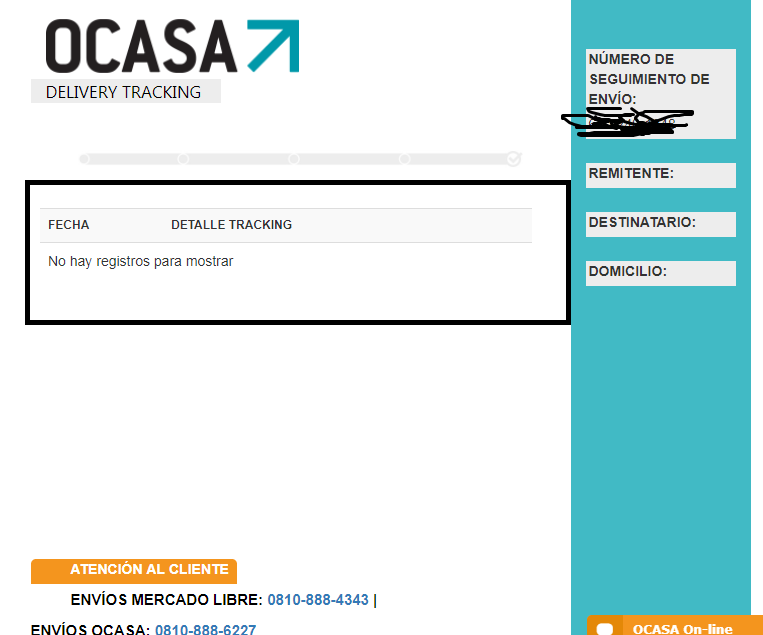Click the teal arrow in OCASA logo
Screen dimensions: 763x635
273,46
